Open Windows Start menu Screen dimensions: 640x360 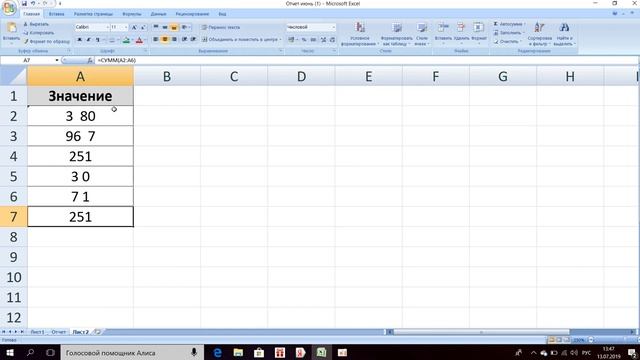tap(9, 352)
